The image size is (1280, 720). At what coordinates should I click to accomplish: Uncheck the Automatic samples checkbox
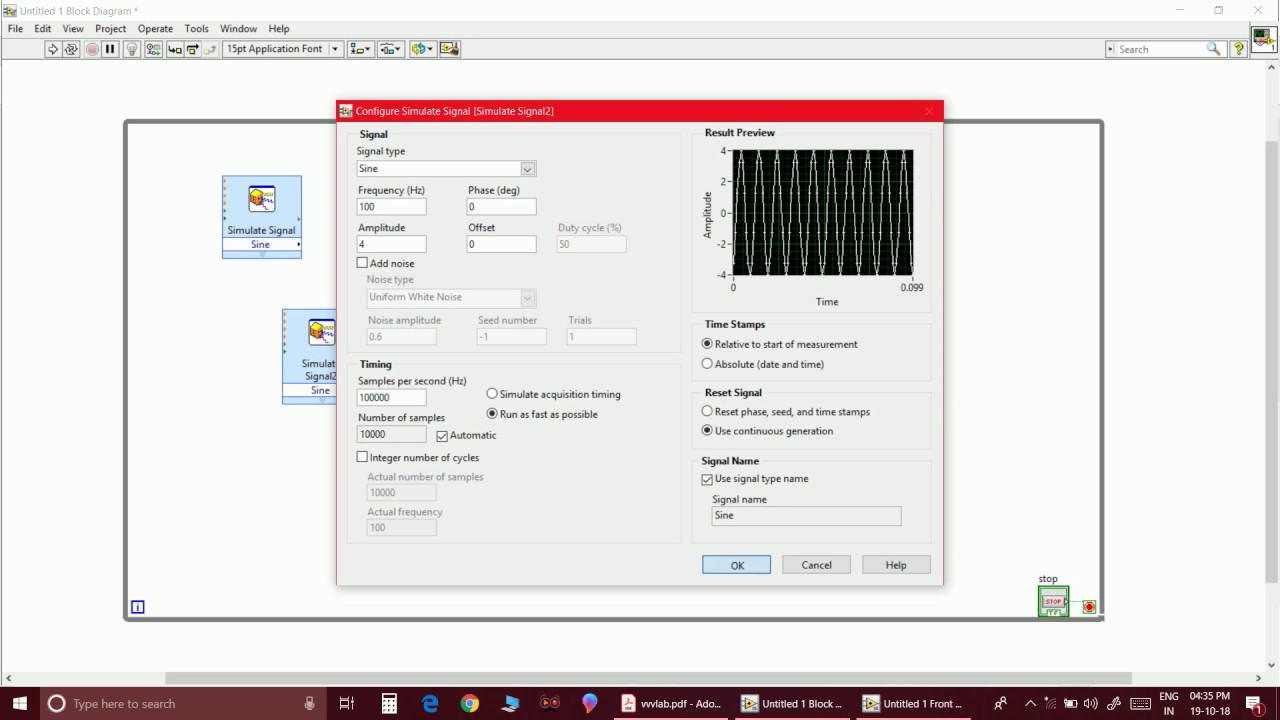point(442,436)
